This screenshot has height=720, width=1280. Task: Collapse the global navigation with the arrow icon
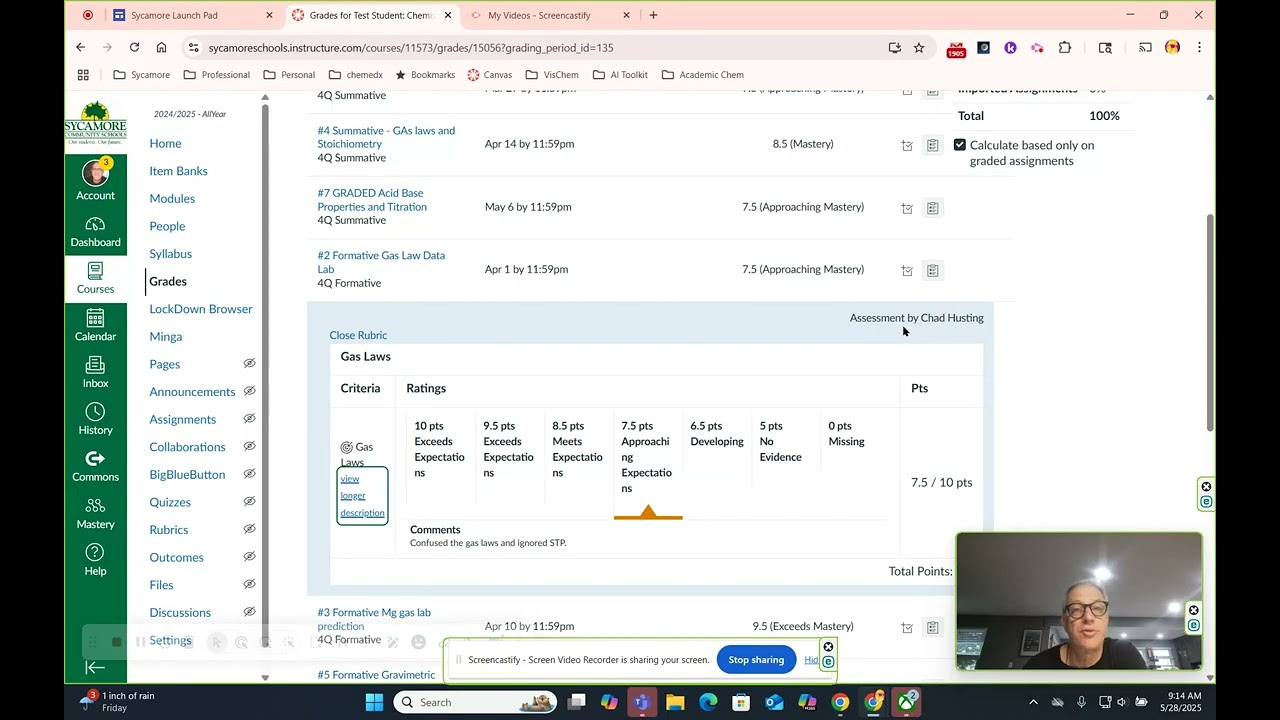coord(95,668)
